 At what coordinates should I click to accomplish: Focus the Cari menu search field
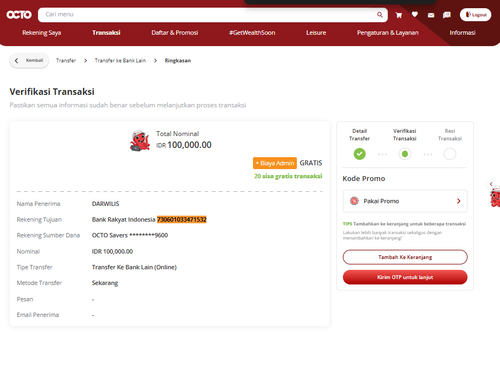(213, 15)
